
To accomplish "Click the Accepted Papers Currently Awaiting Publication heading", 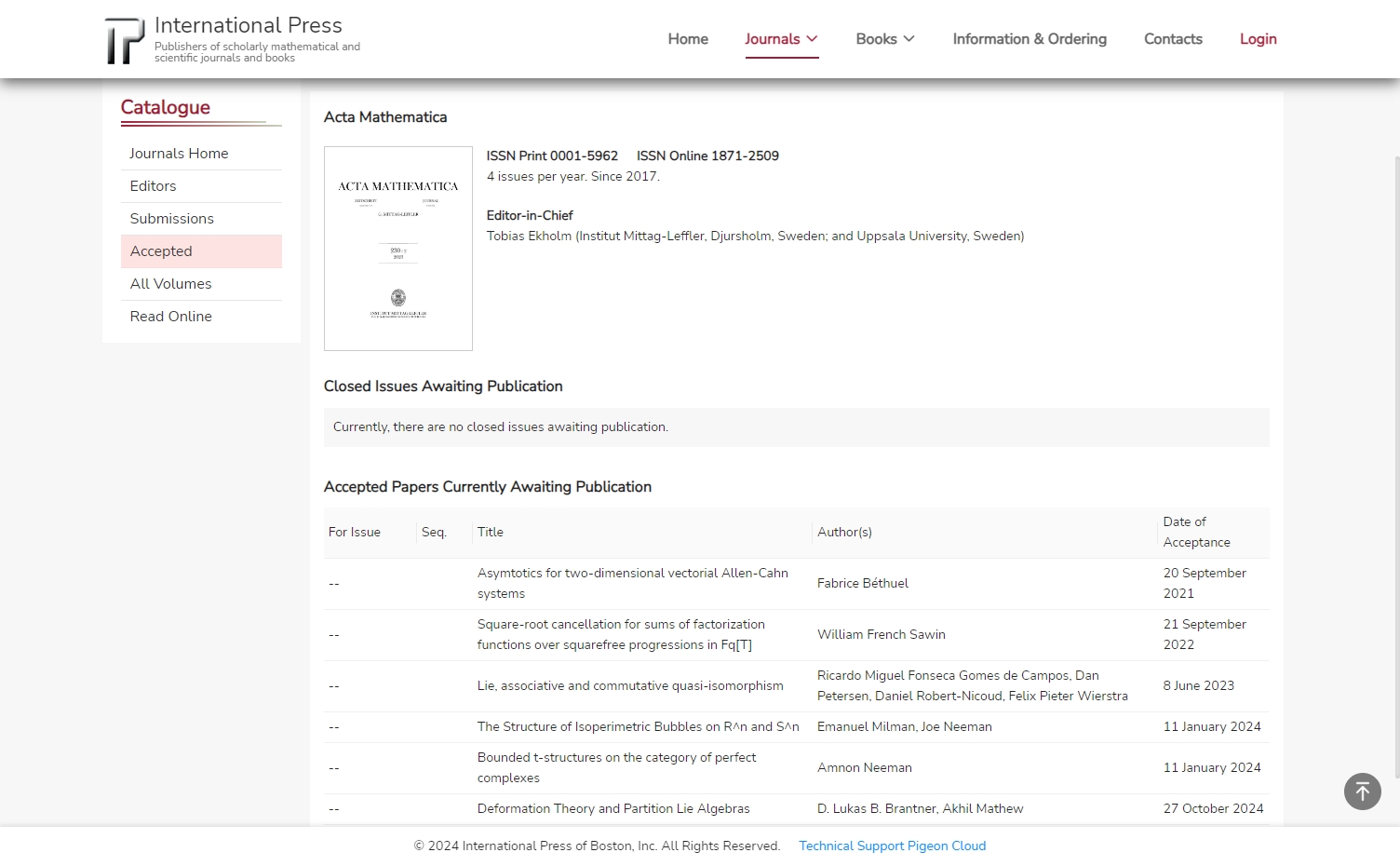I will tap(488, 487).
